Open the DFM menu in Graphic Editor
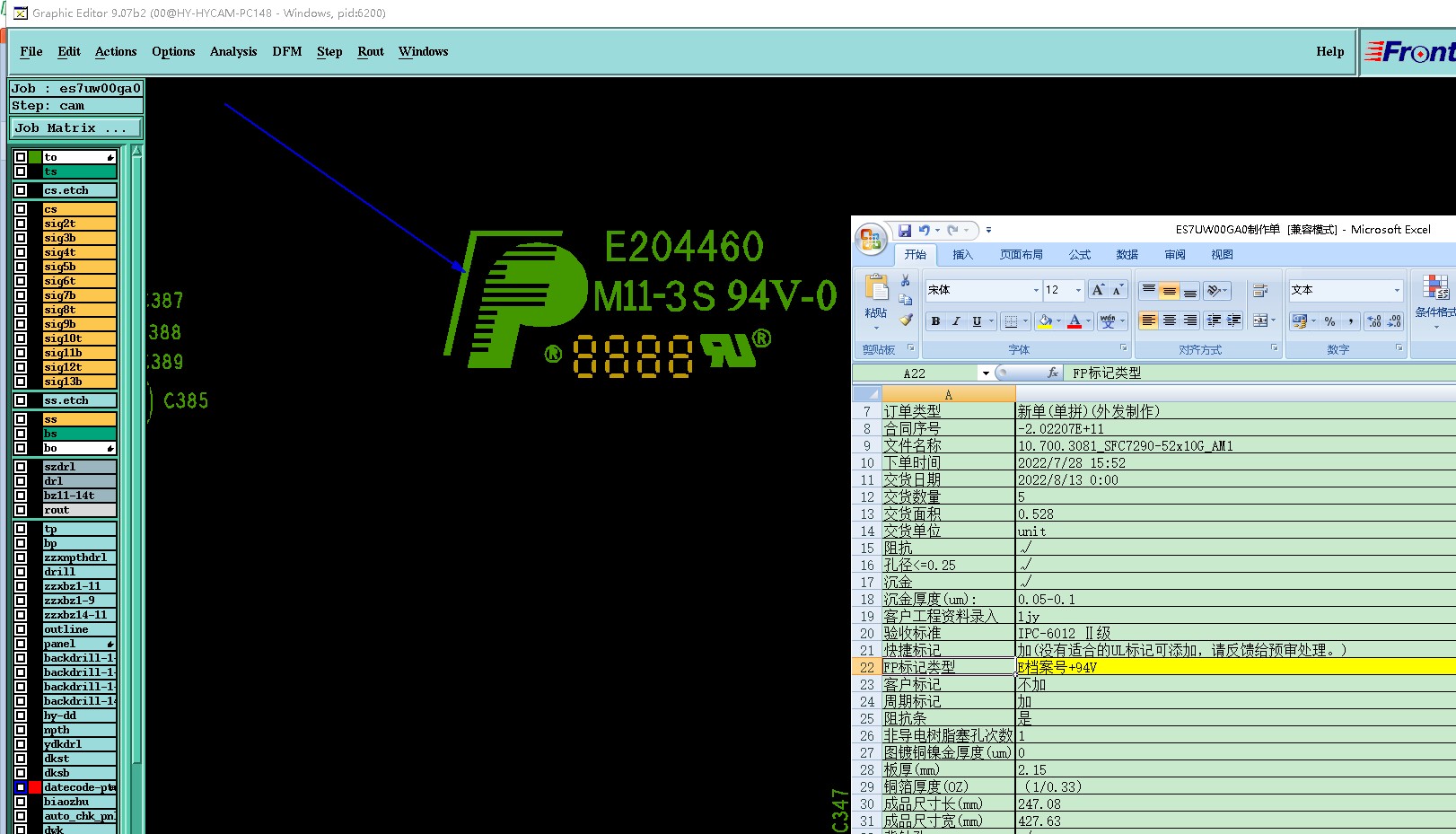1456x834 pixels. click(287, 52)
